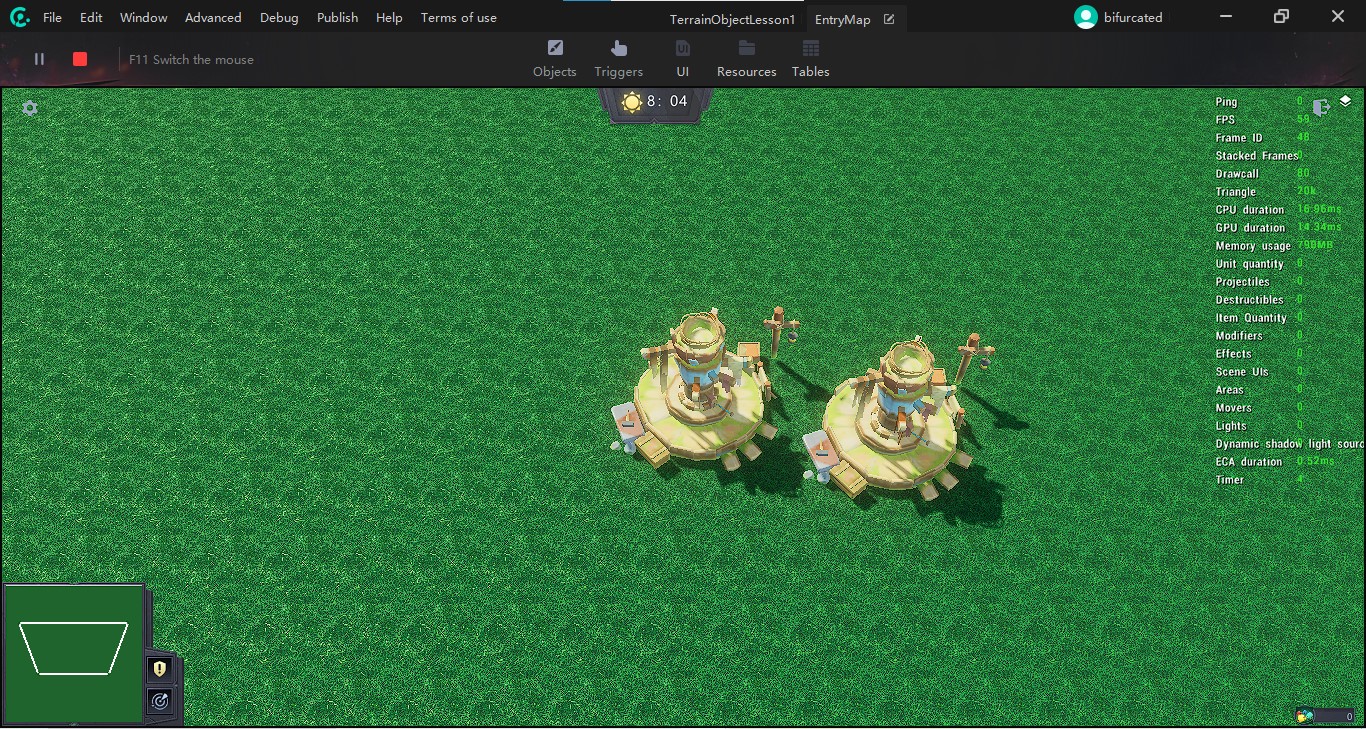Open game settings gear in viewport
The width and height of the screenshot is (1366, 729).
coord(30,108)
